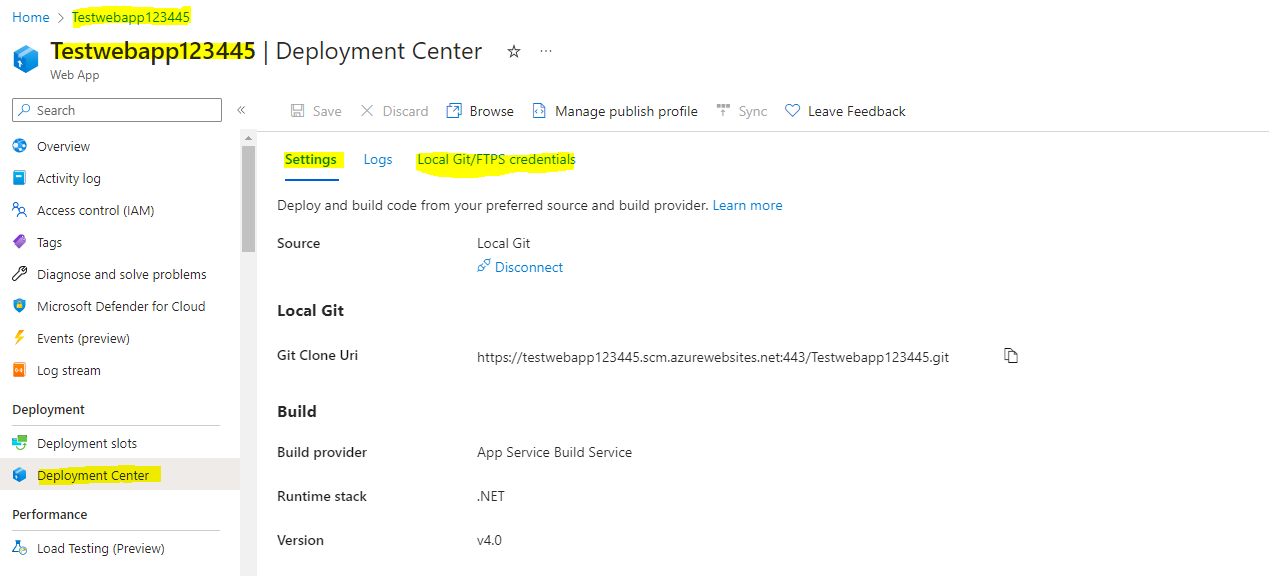Click the sidebar vertical scrollbar thumb
The height and width of the screenshot is (576, 1269).
[248, 198]
